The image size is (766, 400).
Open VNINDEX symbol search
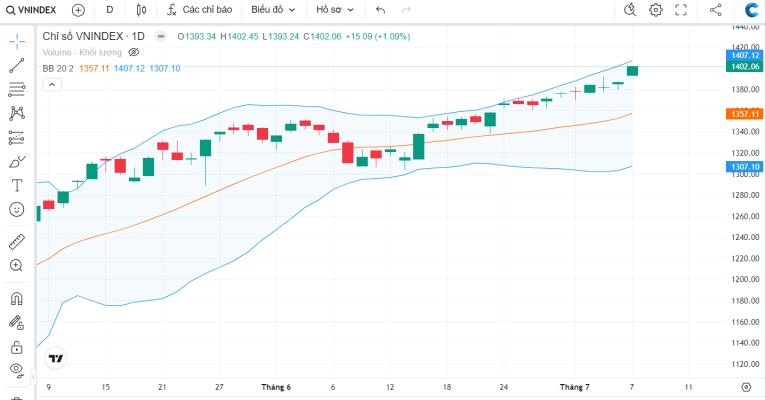[31, 10]
